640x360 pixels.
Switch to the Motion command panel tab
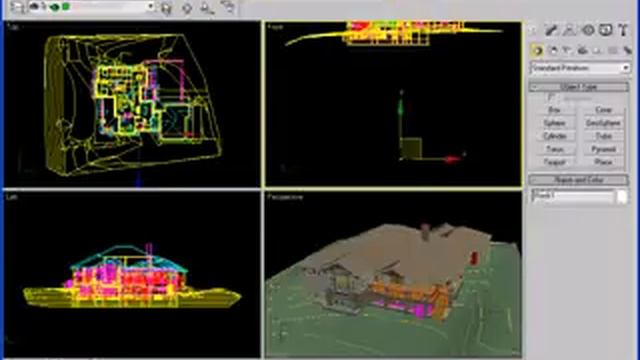pos(588,30)
